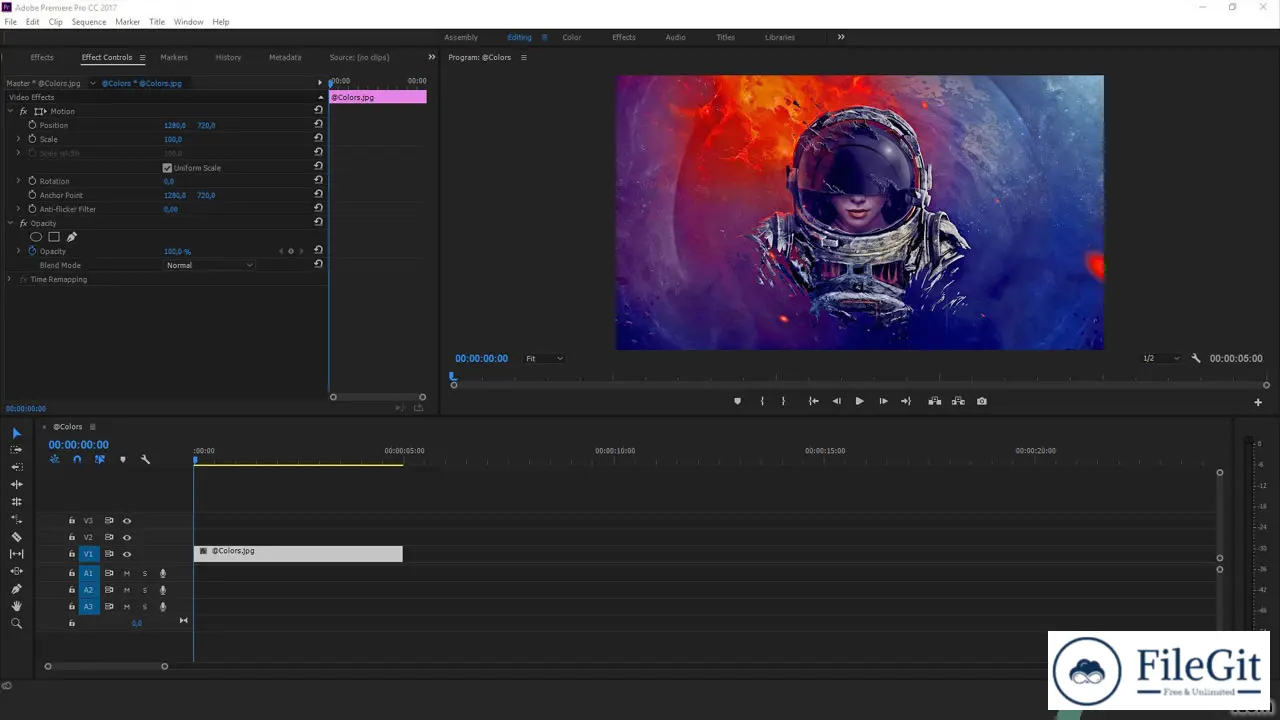The height and width of the screenshot is (720, 1280).
Task: Expand the Anti-flicker Filter property
Action: pos(18,209)
